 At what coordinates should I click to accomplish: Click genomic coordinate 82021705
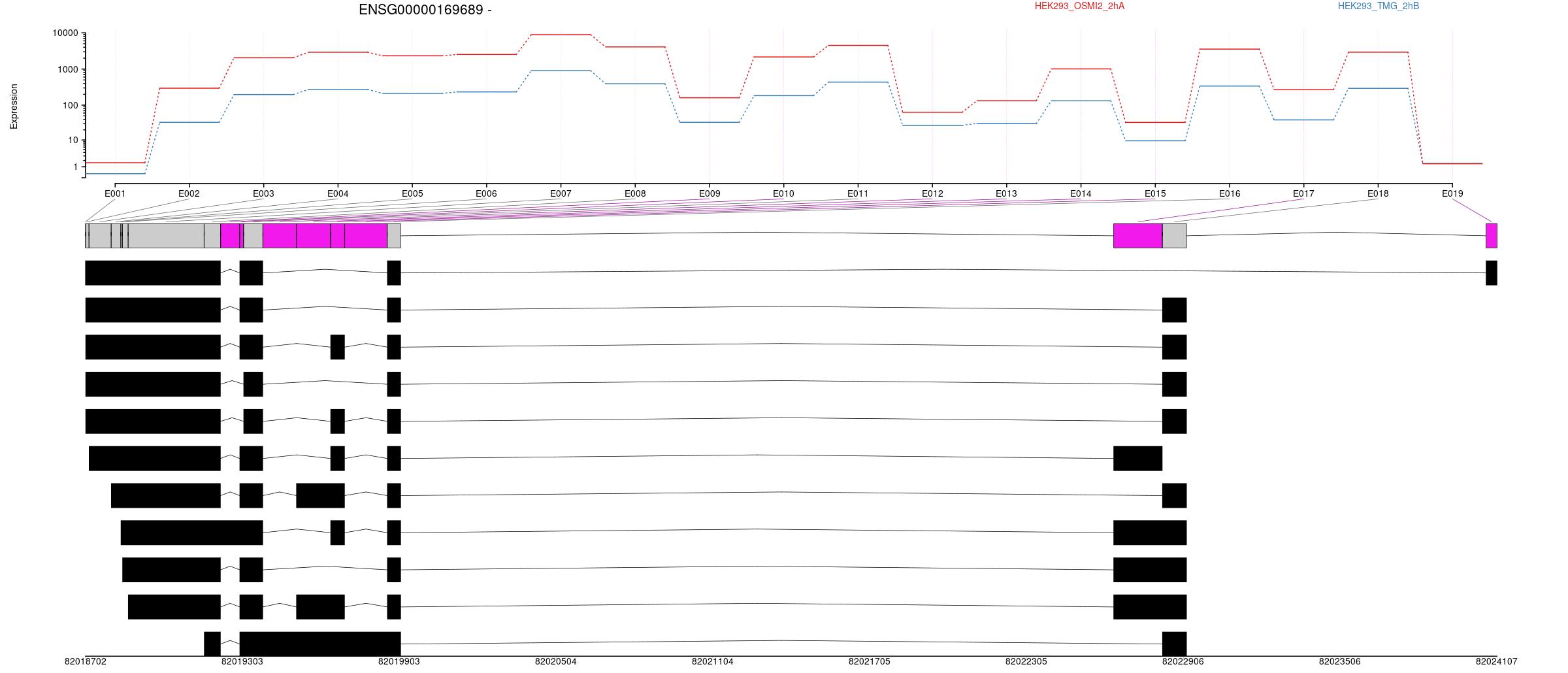click(870, 661)
